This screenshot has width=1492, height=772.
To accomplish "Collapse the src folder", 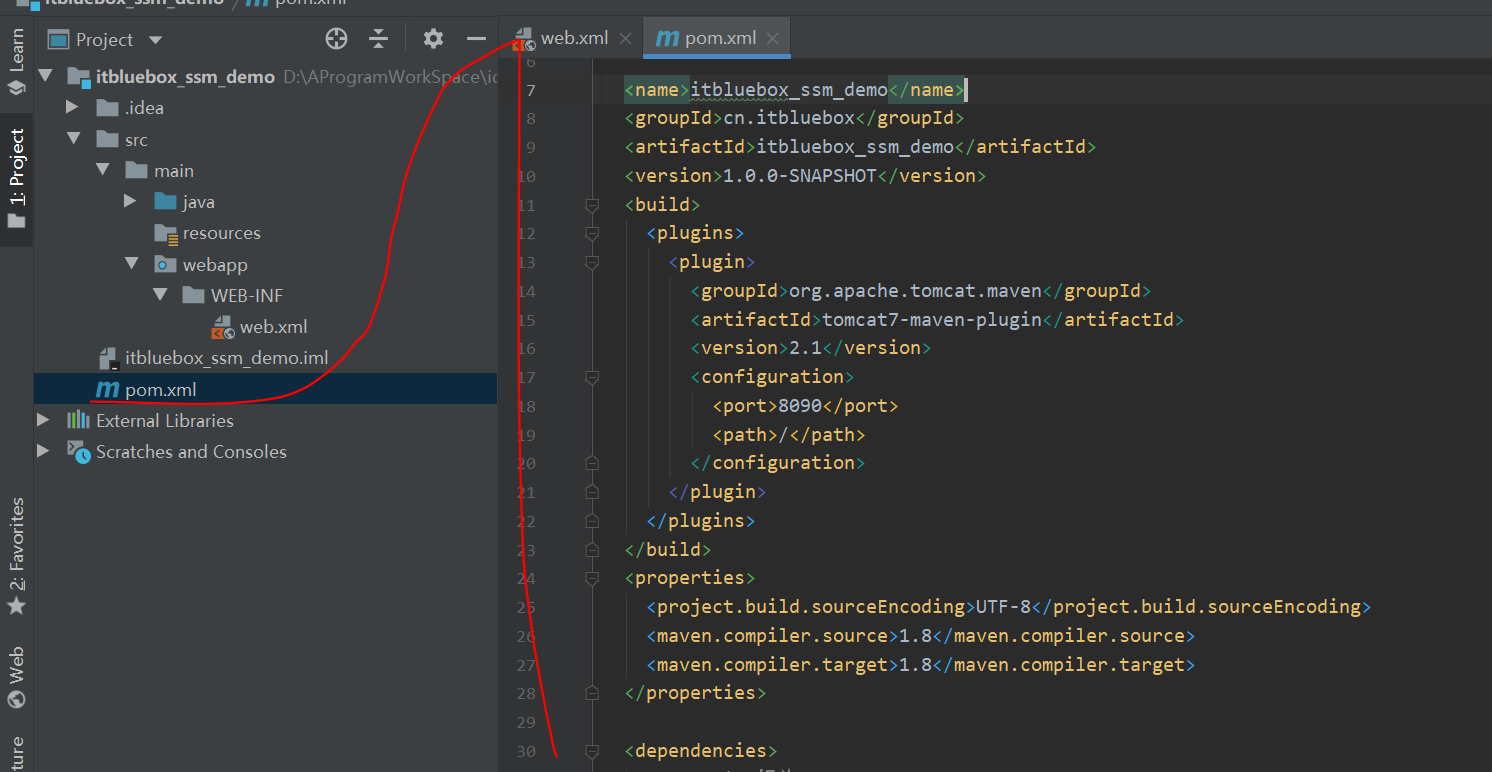I will tap(74, 139).
